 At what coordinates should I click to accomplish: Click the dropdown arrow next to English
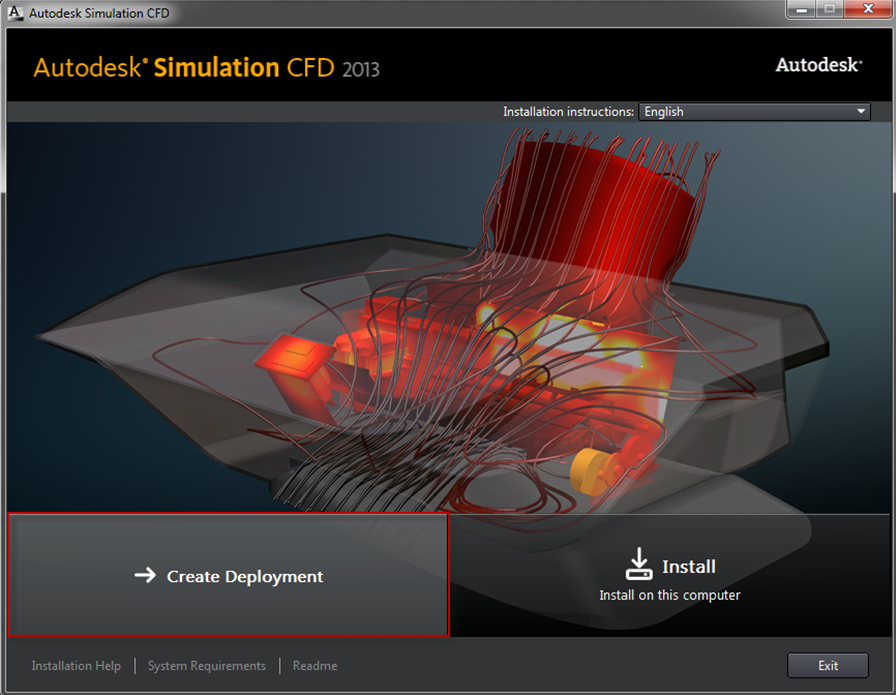(x=861, y=112)
